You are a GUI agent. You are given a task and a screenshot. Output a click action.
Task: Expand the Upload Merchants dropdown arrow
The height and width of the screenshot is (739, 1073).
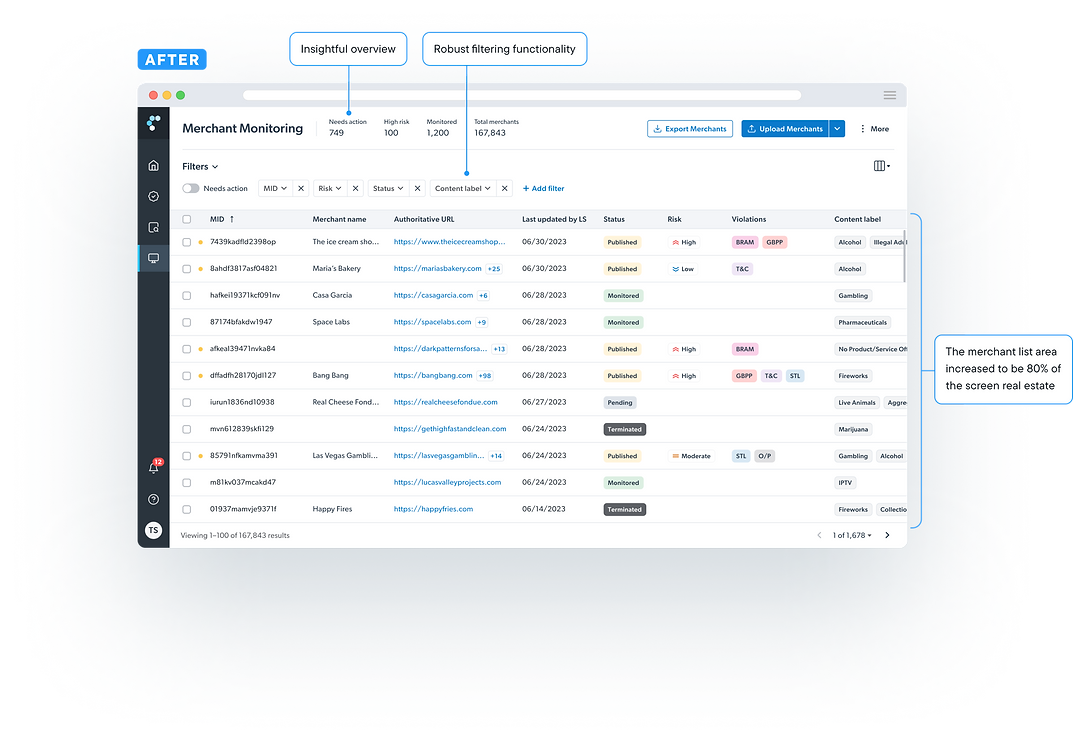coord(837,128)
